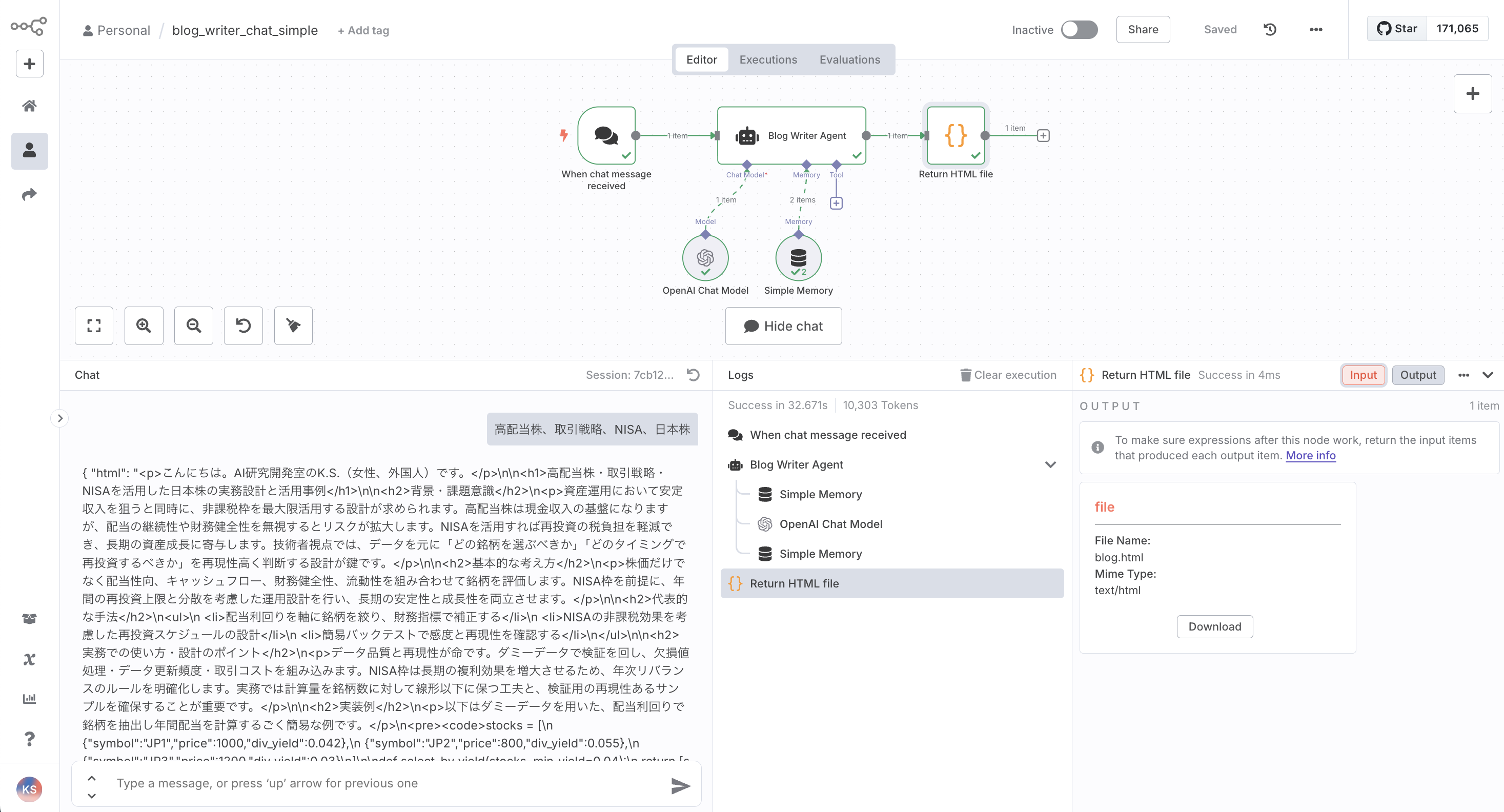Open the OpenAI Chat Model node
The height and width of the screenshot is (812, 1504).
pyautogui.click(x=705, y=258)
